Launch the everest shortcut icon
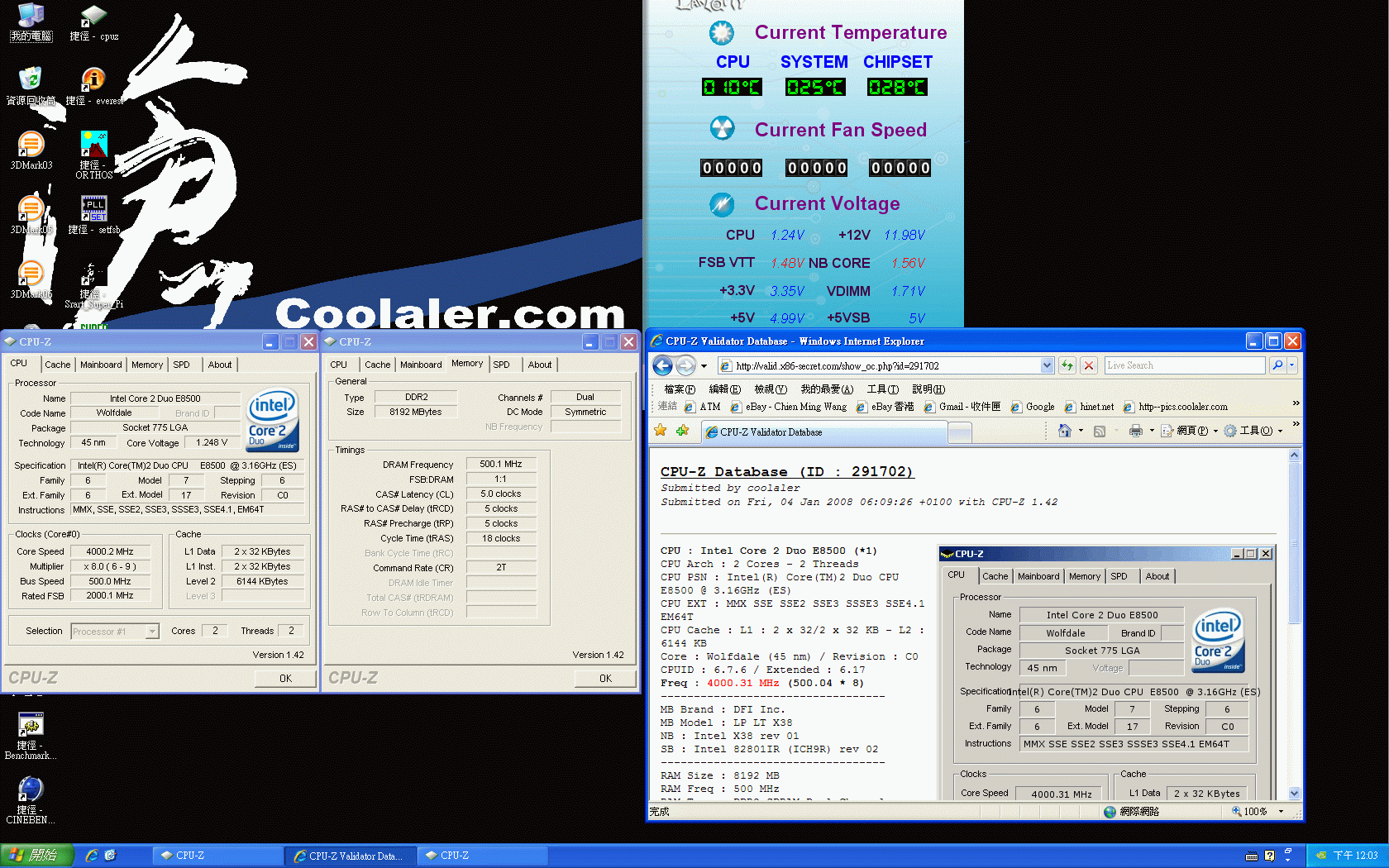The image size is (1389, 868). click(93, 86)
